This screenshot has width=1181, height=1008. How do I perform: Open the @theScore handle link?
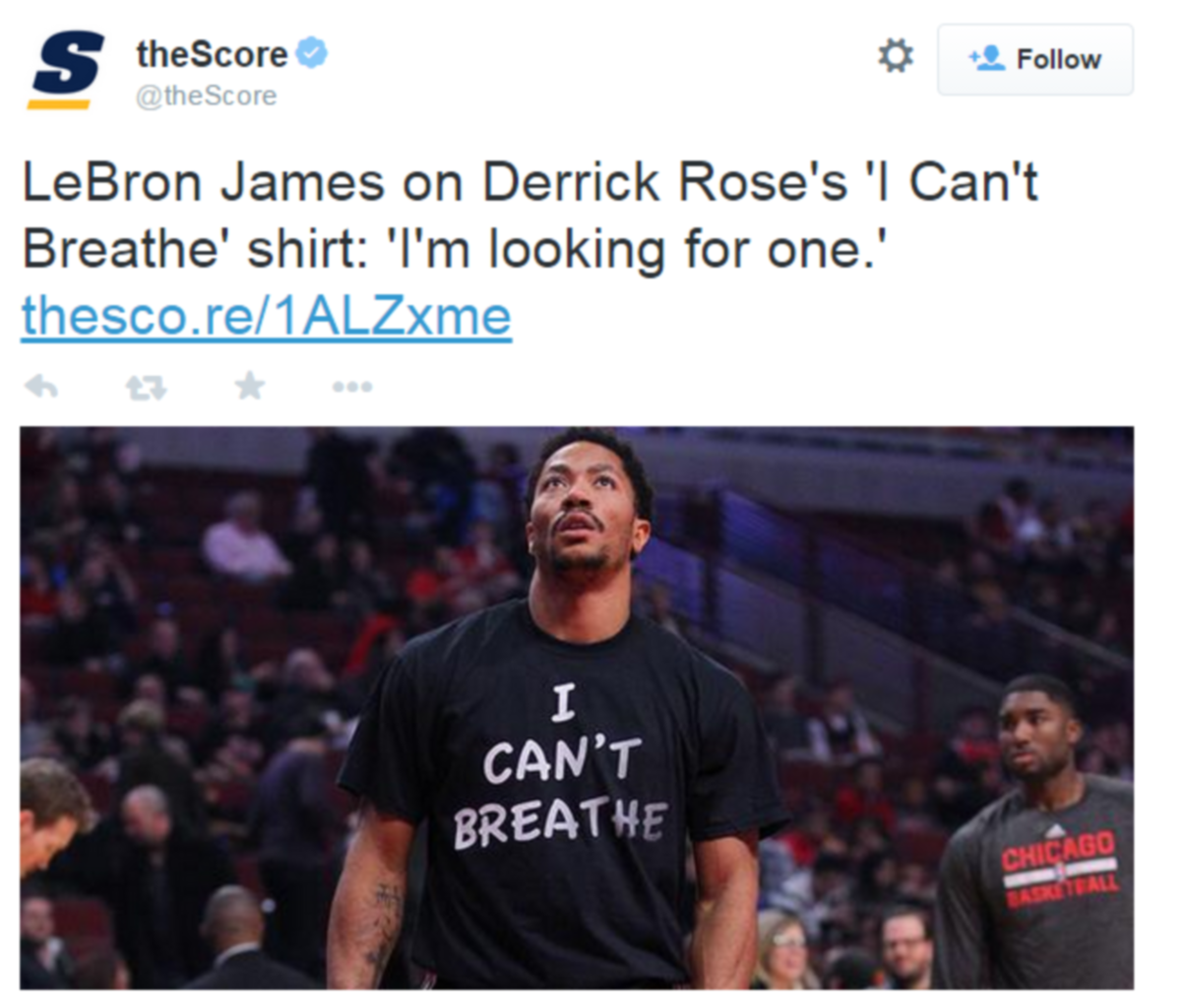[x=206, y=95]
